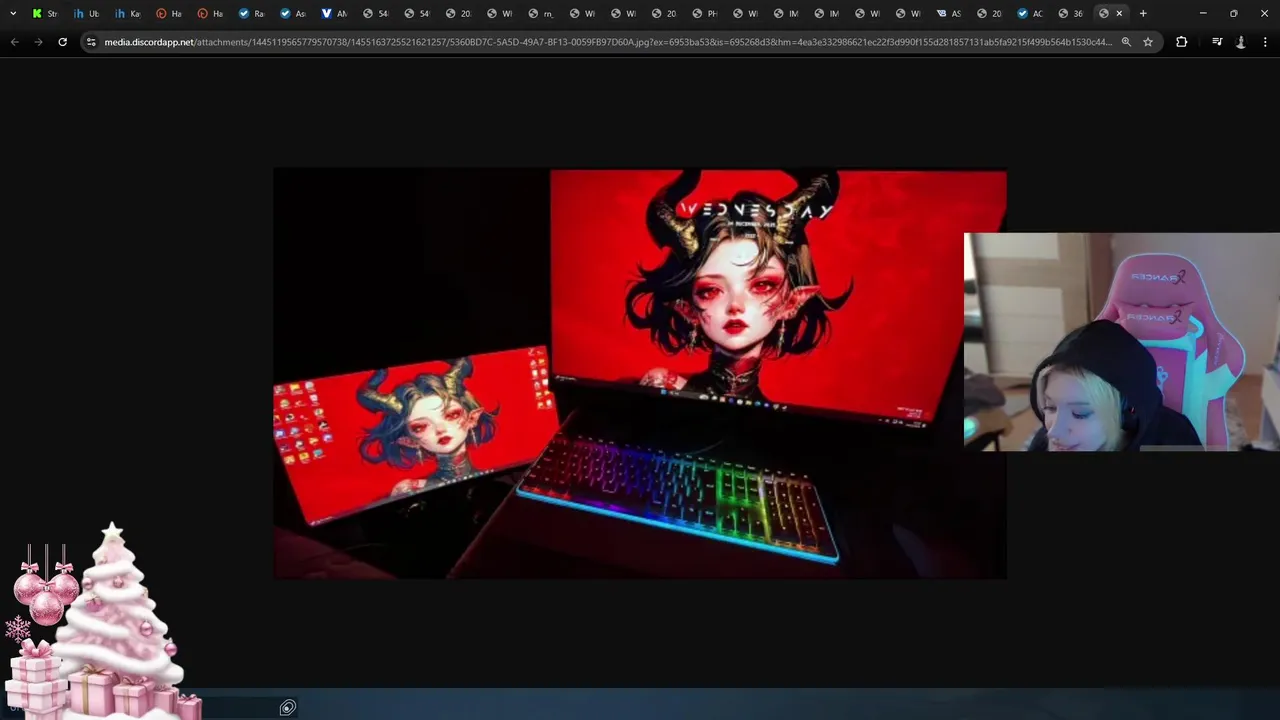Switch to the 'Ka' tab
Viewport: 1280px width, 720px height.
coord(128,13)
